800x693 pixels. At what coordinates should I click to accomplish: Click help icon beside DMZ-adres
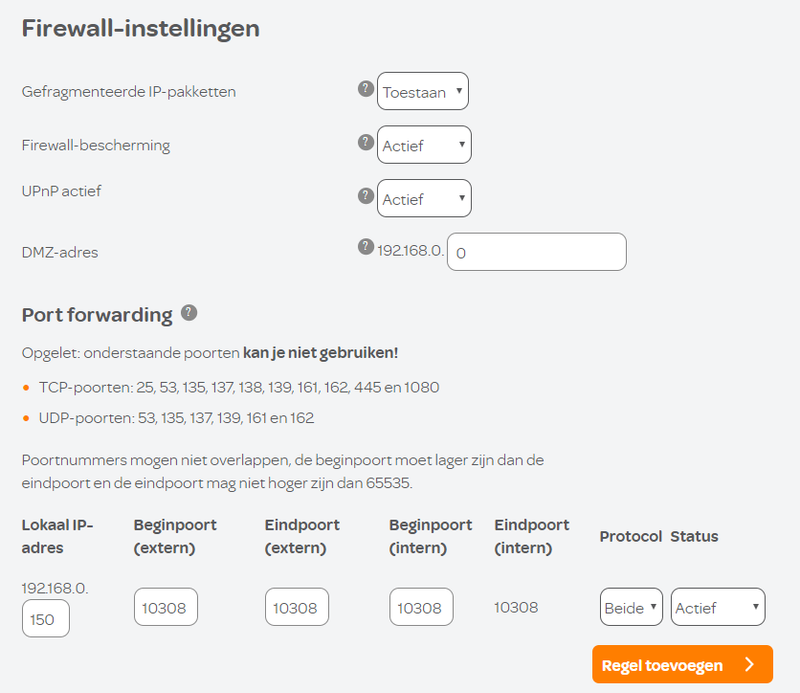coord(365,247)
